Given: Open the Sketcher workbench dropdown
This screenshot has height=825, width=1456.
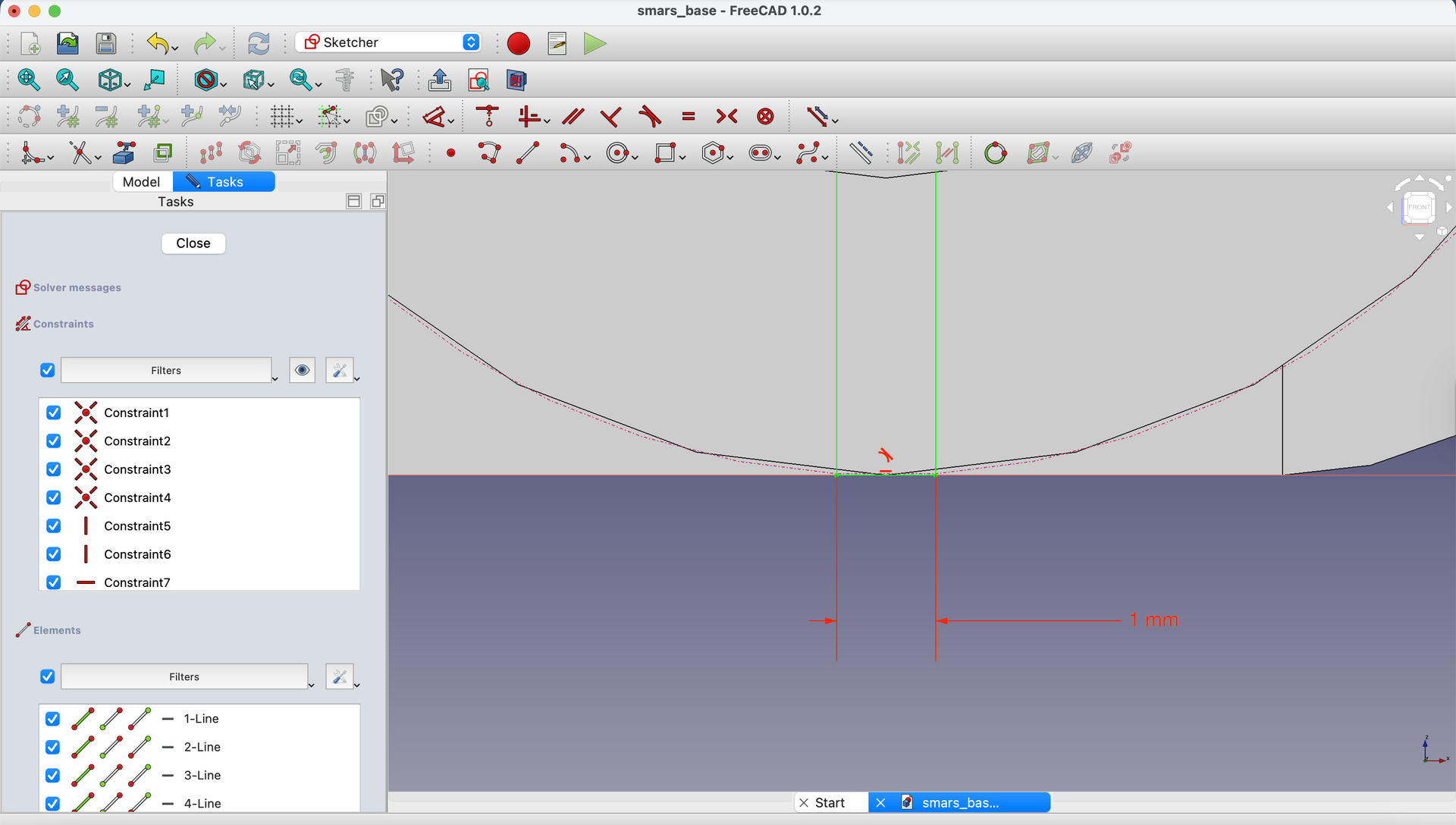Looking at the screenshot, I should point(389,42).
